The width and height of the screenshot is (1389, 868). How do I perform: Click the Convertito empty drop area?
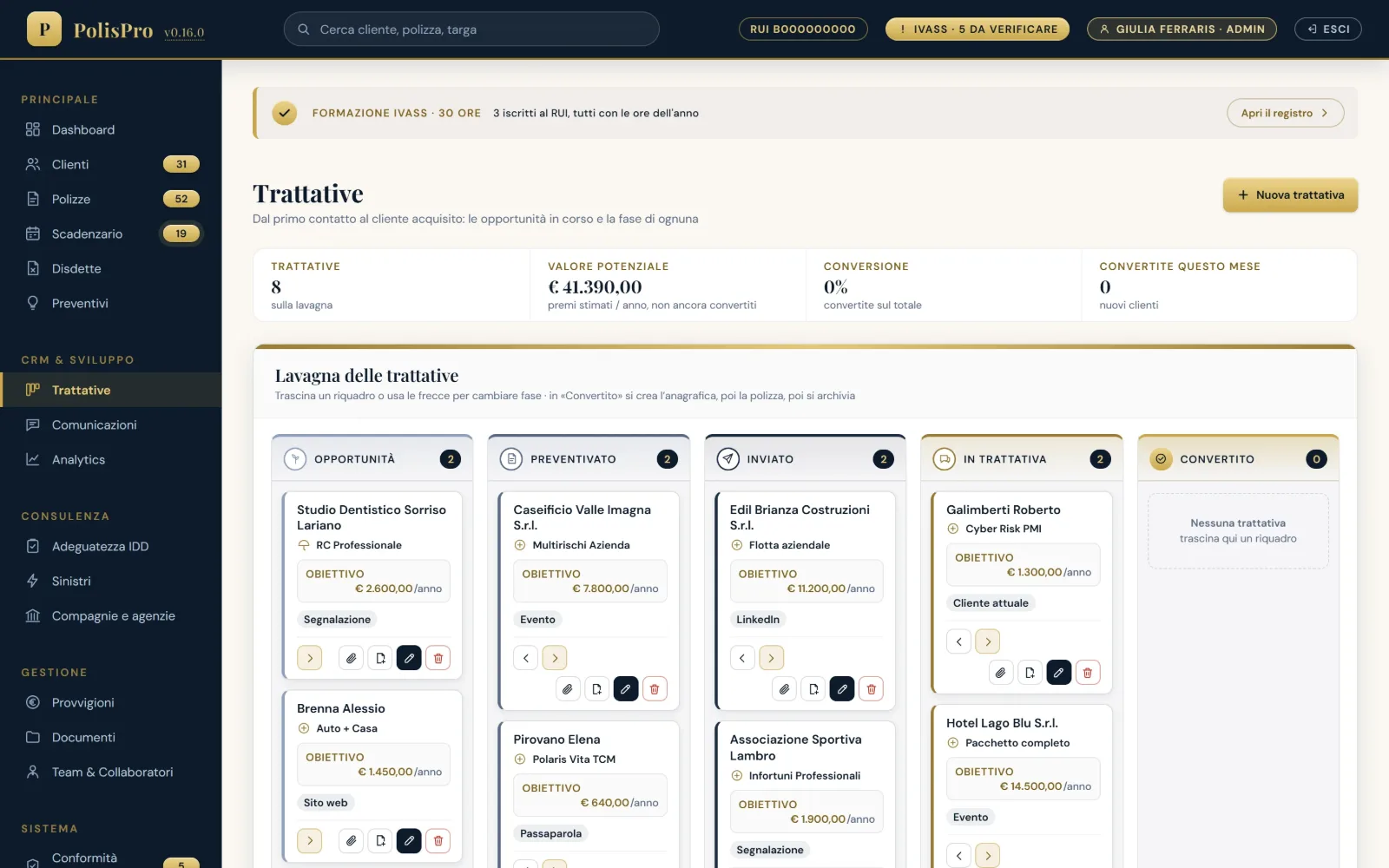pyautogui.click(x=1238, y=531)
